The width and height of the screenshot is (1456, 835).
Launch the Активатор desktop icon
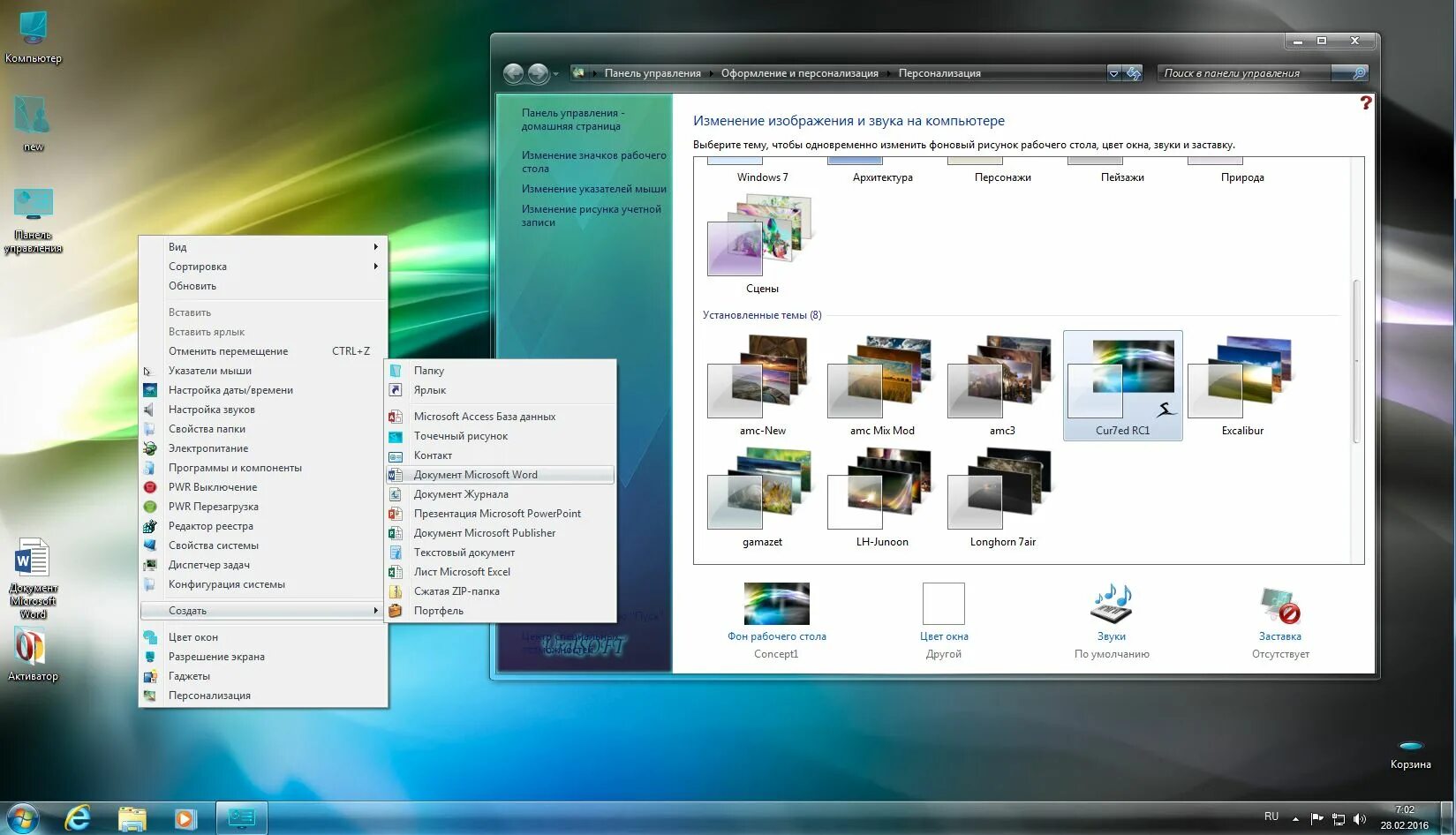click(33, 655)
